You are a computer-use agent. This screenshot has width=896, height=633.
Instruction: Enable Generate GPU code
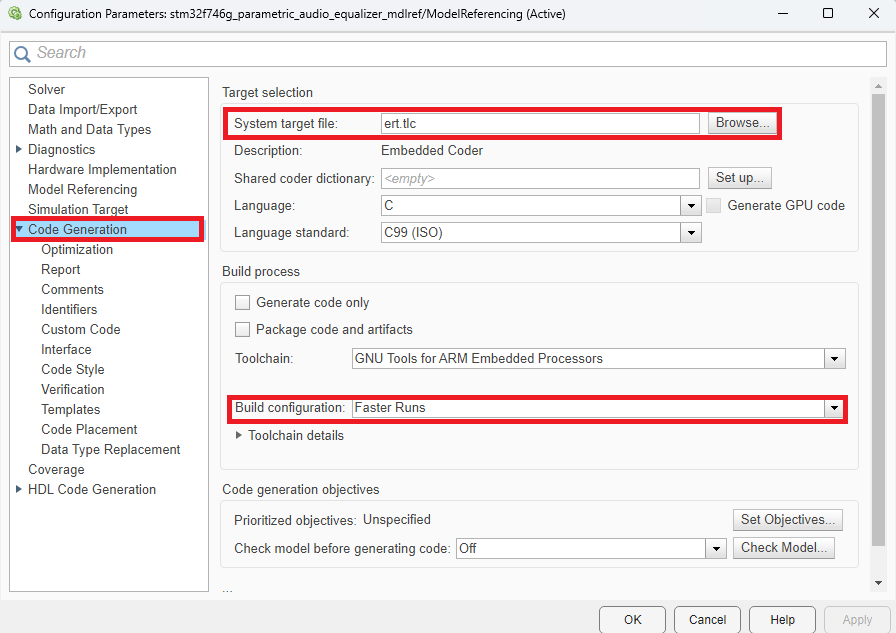click(x=714, y=205)
